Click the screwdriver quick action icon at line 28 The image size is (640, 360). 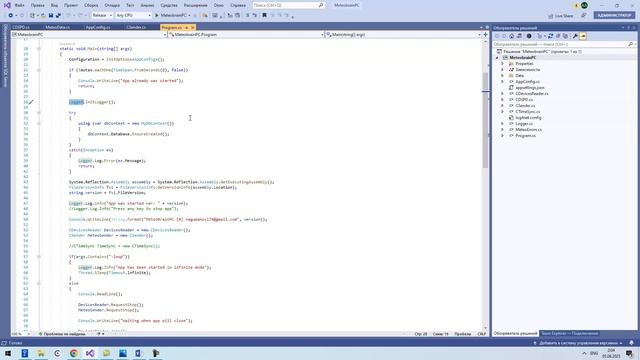click(x=31, y=102)
